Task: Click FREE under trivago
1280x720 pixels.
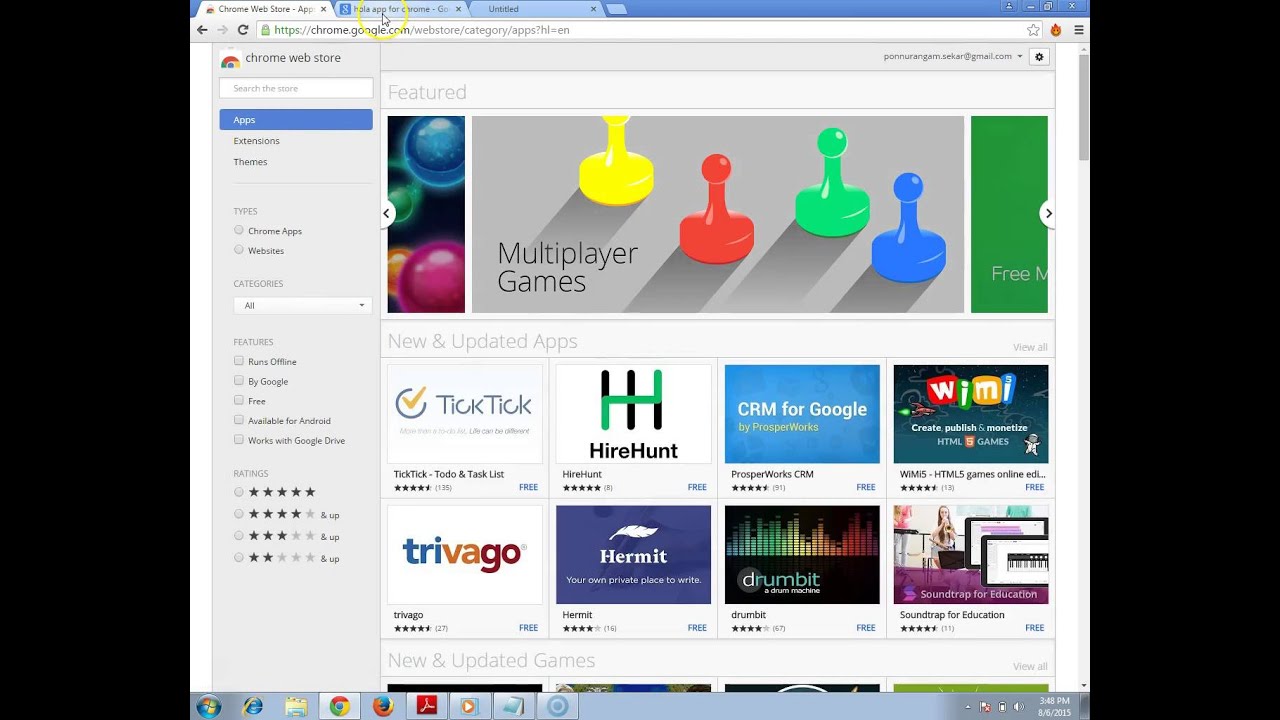Action: pyautogui.click(x=528, y=628)
